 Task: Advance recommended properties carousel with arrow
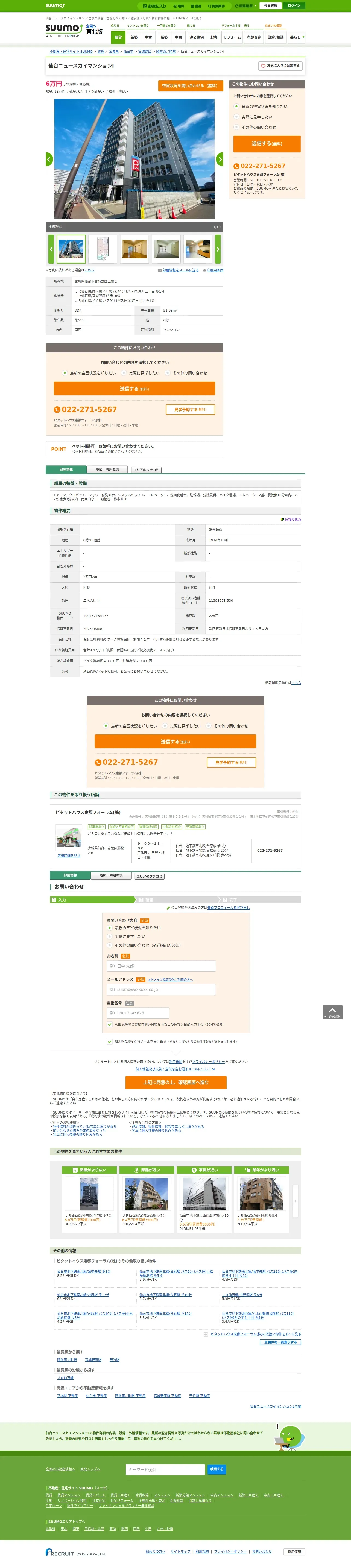[x=296, y=1201]
